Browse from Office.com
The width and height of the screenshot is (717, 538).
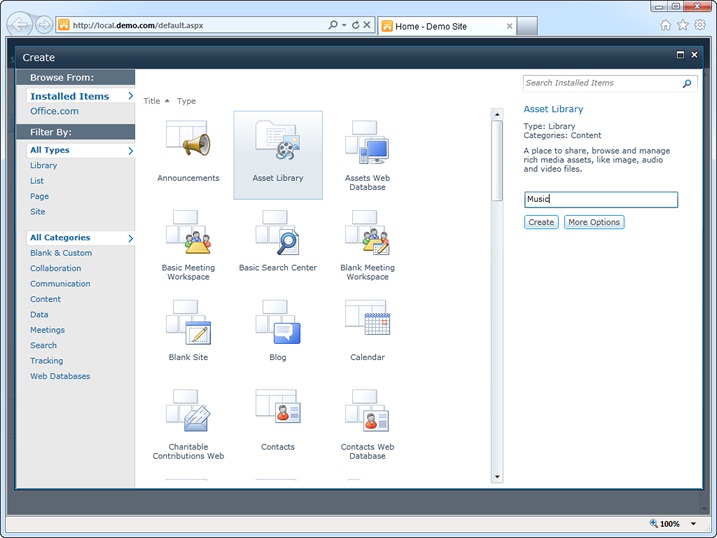[54, 111]
